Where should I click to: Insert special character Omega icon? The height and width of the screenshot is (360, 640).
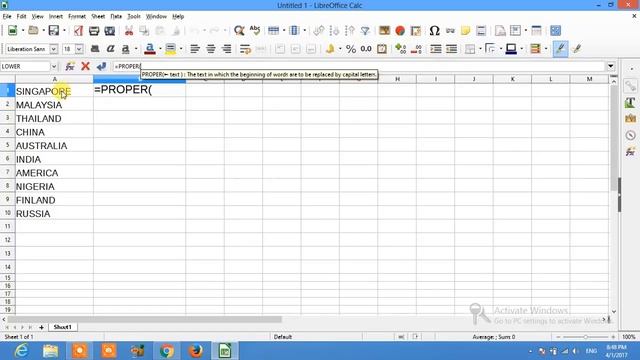(434, 31)
